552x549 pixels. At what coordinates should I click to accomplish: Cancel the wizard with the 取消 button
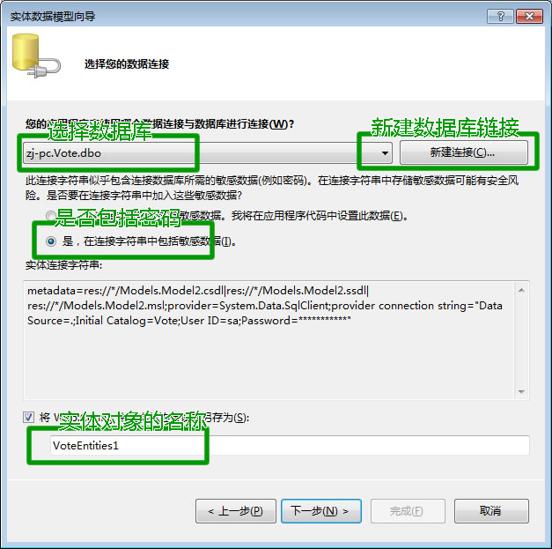point(491,511)
